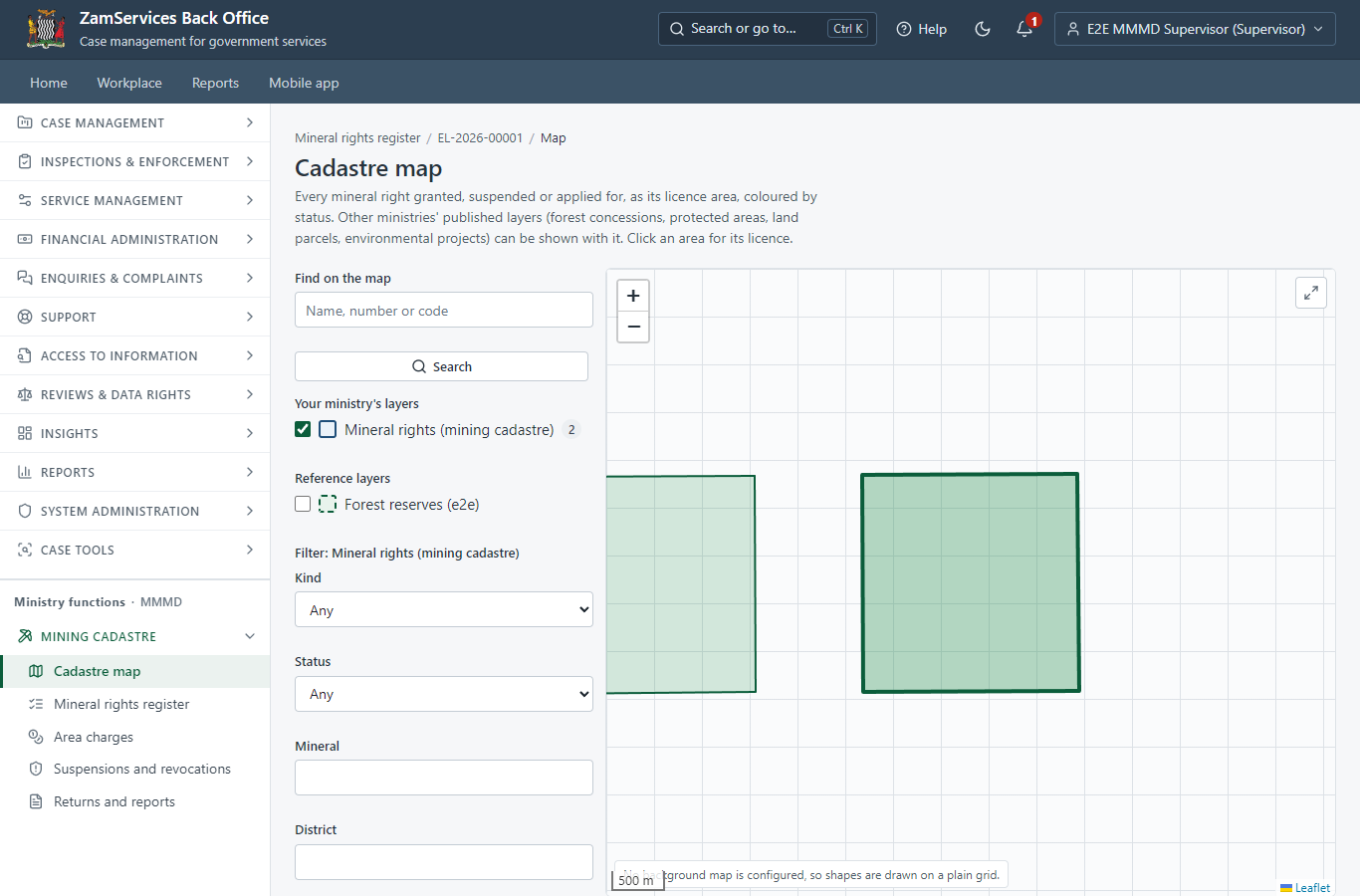This screenshot has width=1360, height=896.
Task: Open the Help menu
Action: (x=922, y=29)
